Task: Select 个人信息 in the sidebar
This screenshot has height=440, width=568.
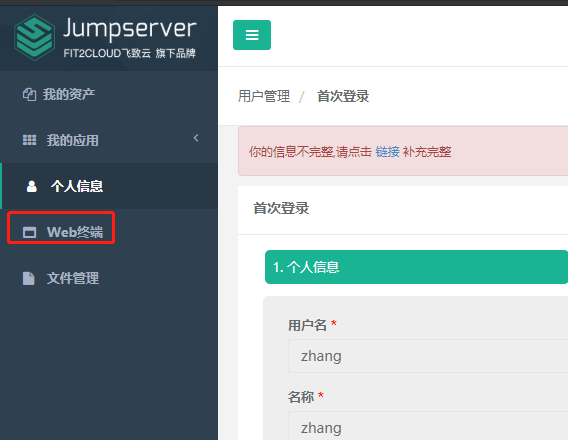Action: 109,186
